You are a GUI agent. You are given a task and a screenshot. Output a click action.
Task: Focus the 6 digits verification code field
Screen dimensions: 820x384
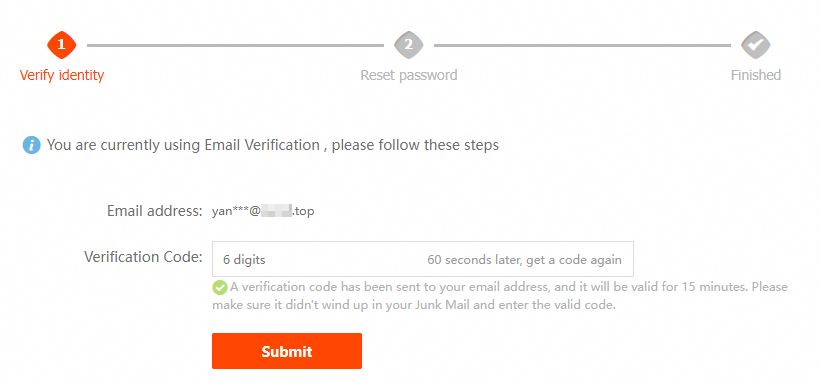pyautogui.click(x=423, y=259)
